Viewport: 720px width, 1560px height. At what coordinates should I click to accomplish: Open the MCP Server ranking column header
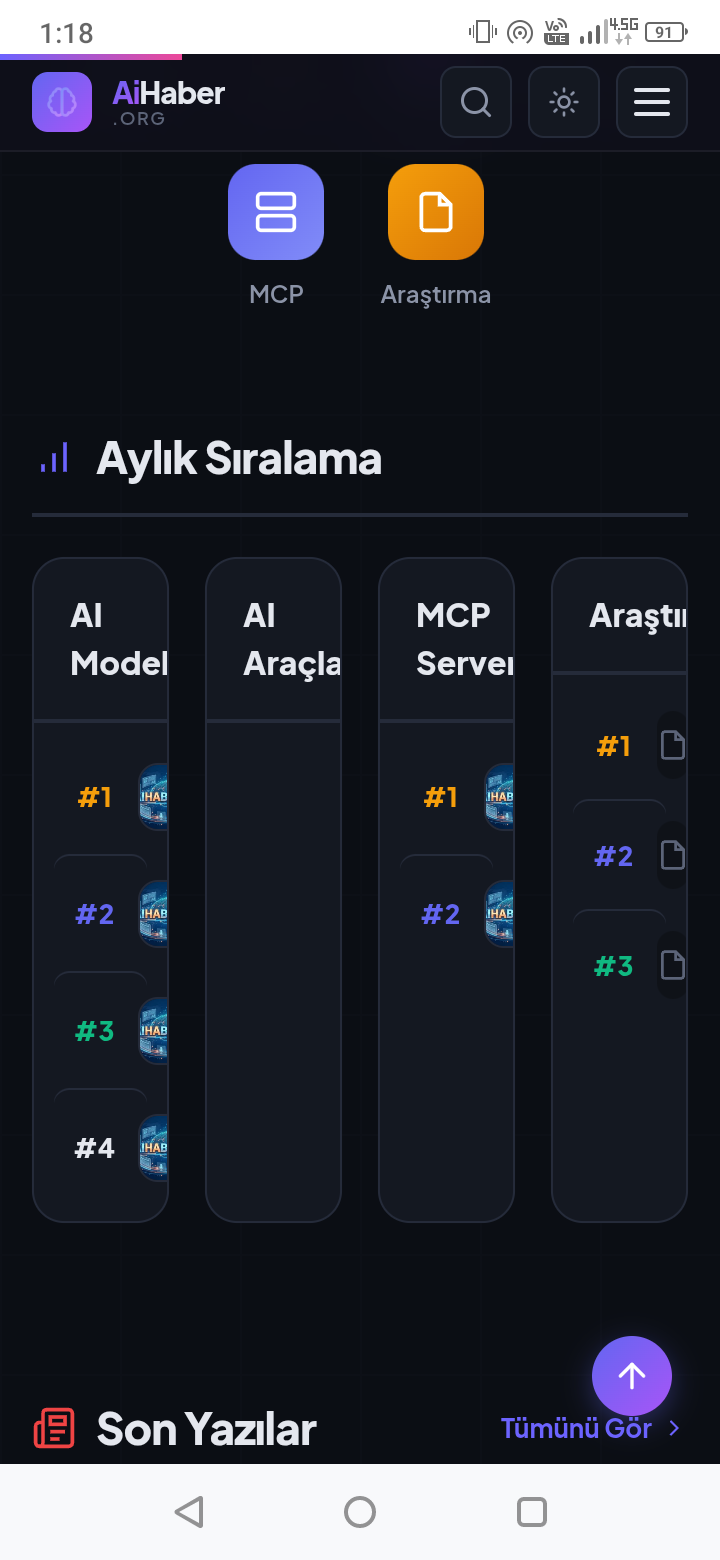click(447, 639)
